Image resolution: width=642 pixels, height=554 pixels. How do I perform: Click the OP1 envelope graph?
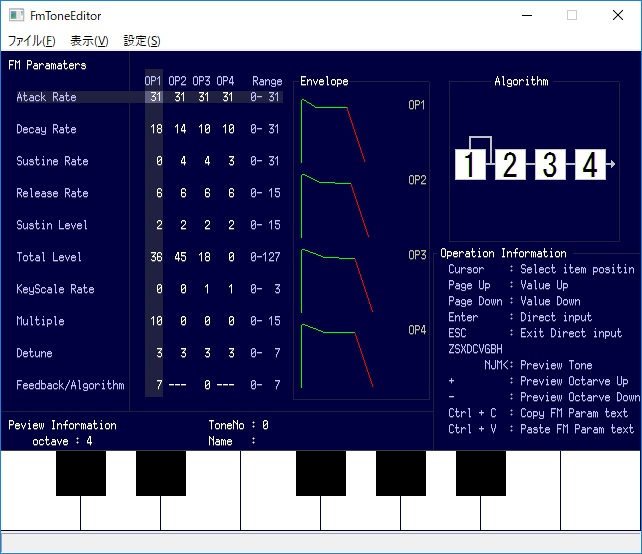pos(333,131)
